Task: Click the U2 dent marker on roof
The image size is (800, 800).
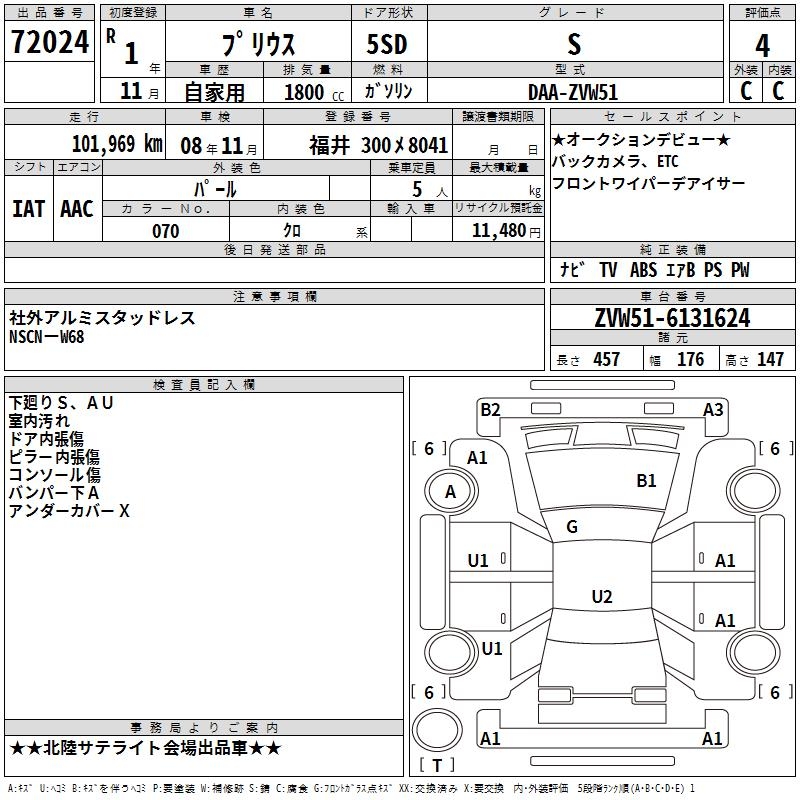Action: [602, 596]
